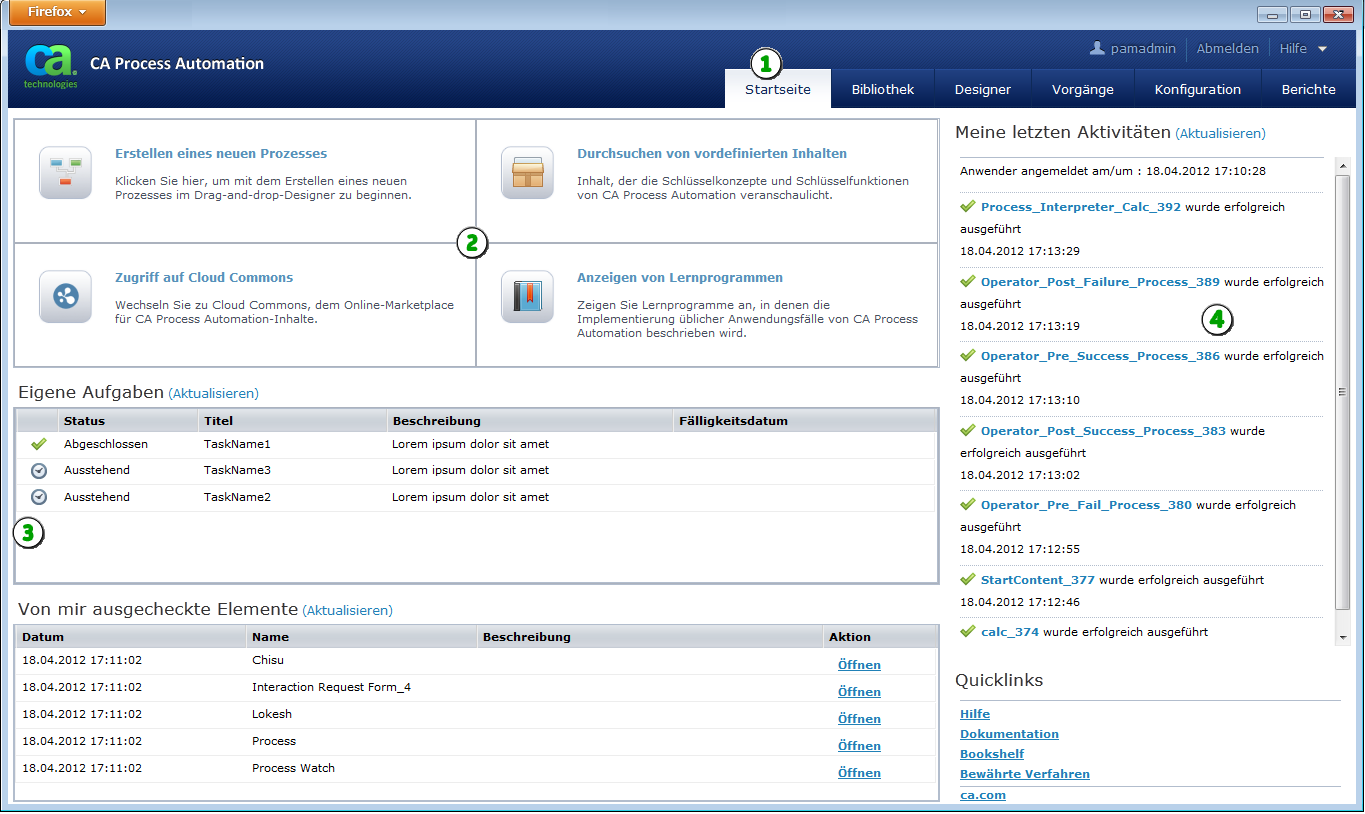Image resolution: width=1365 pixels, height=814 pixels.
Task: Click the pamadmin user icon
Action: tap(1097, 48)
